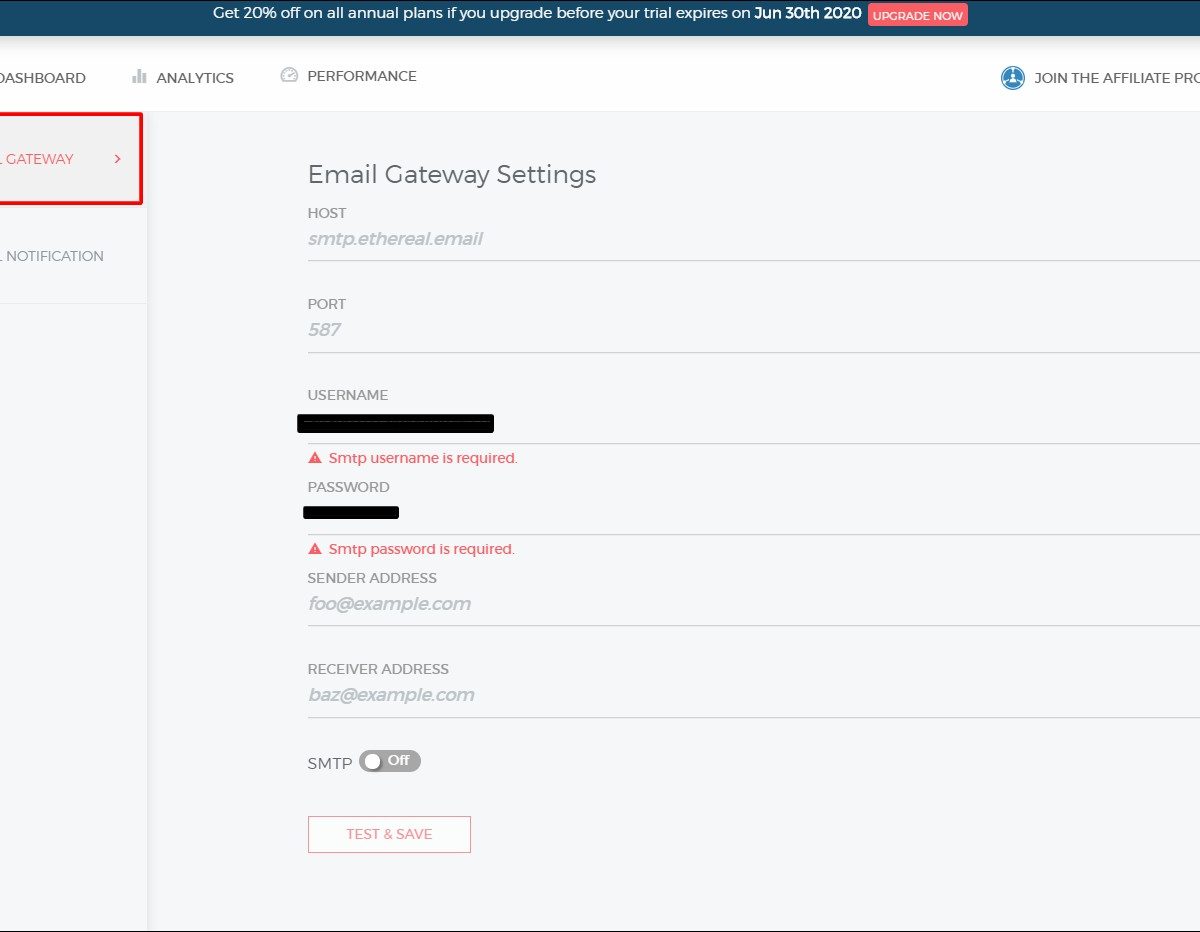Viewport: 1200px width, 932px height.
Task: Click the Upgrade Now banner button
Action: [917, 16]
